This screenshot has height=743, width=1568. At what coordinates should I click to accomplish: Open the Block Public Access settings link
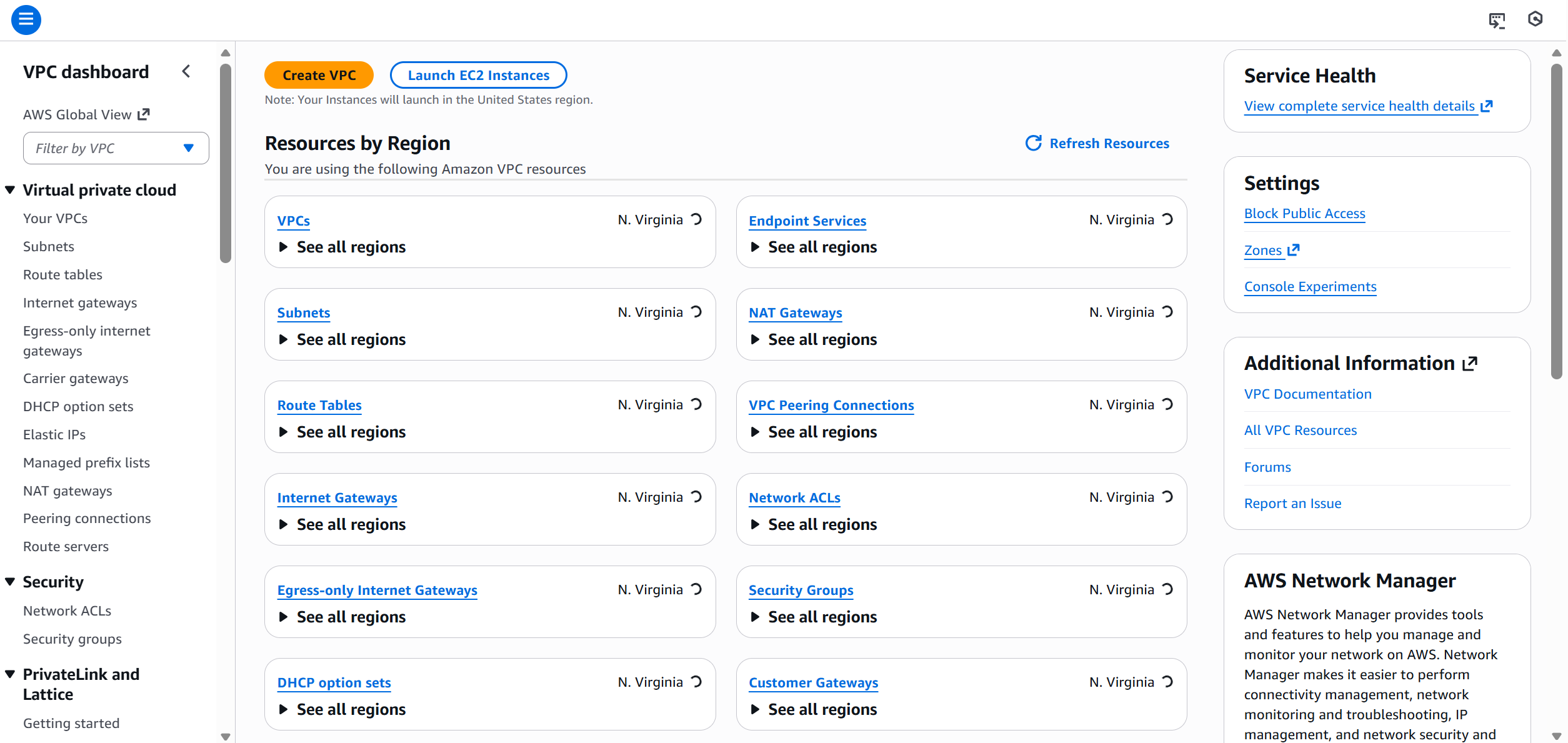1304,214
